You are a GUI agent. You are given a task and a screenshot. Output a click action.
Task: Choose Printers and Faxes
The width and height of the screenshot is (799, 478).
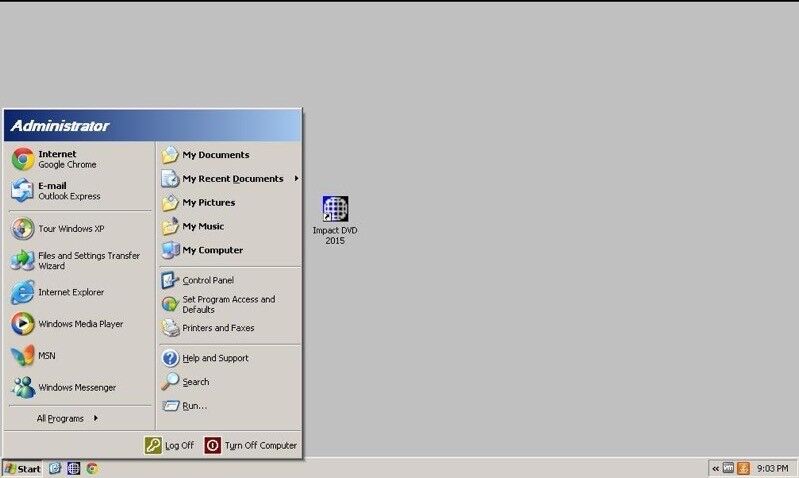click(x=217, y=328)
